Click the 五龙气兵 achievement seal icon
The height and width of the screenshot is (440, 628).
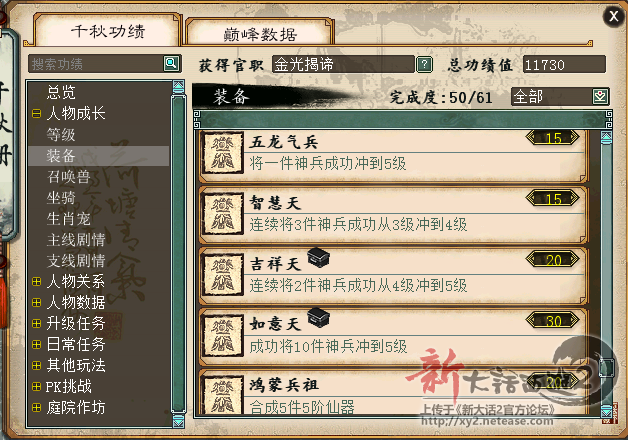(223, 153)
